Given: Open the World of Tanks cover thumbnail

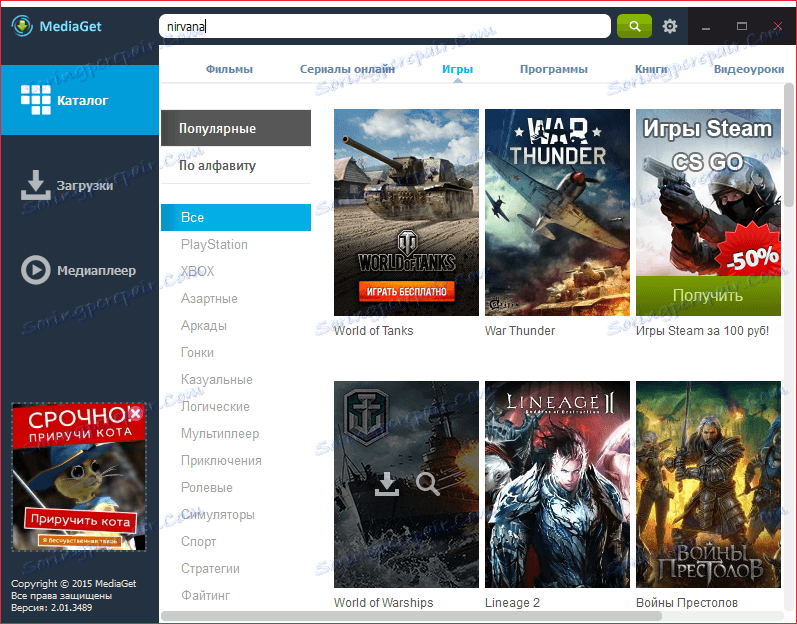Looking at the screenshot, I should (406, 212).
